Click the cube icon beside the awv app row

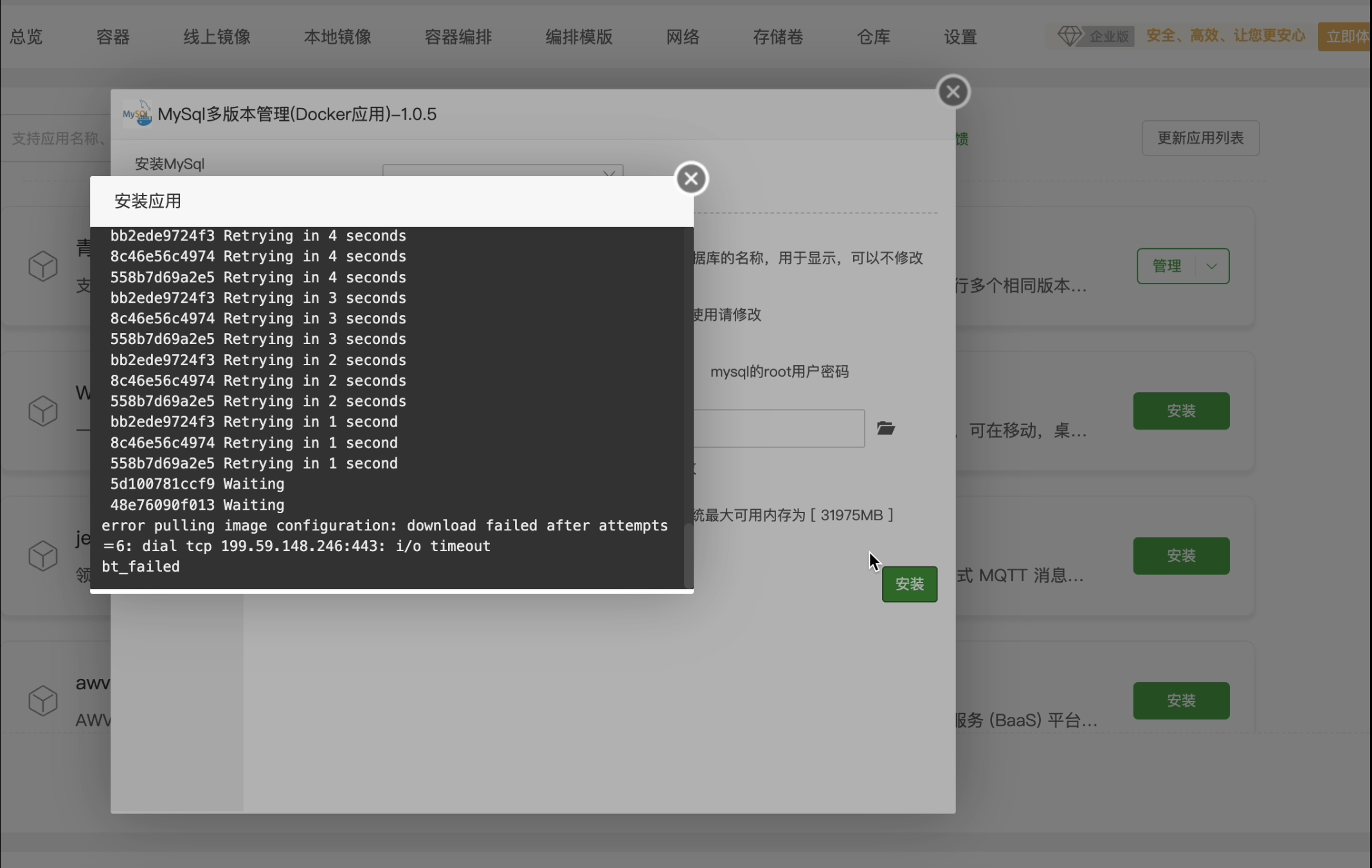[x=43, y=700]
